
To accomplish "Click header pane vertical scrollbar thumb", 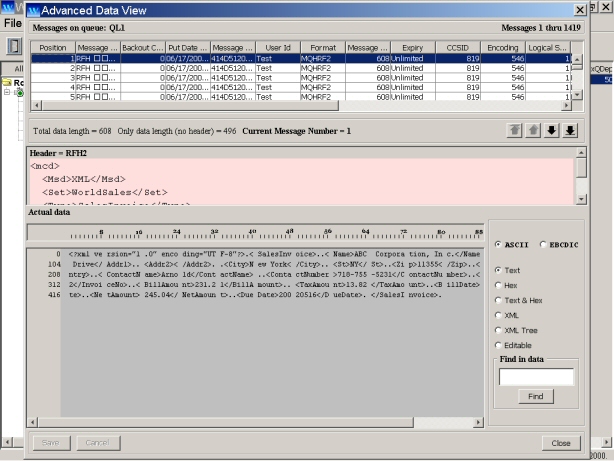I will point(581,168).
